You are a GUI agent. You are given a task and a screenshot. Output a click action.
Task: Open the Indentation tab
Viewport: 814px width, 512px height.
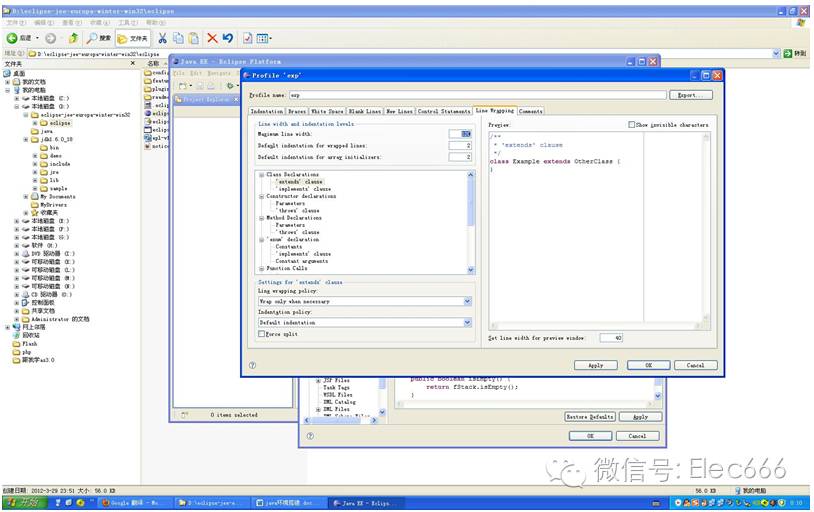click(267, 111)
